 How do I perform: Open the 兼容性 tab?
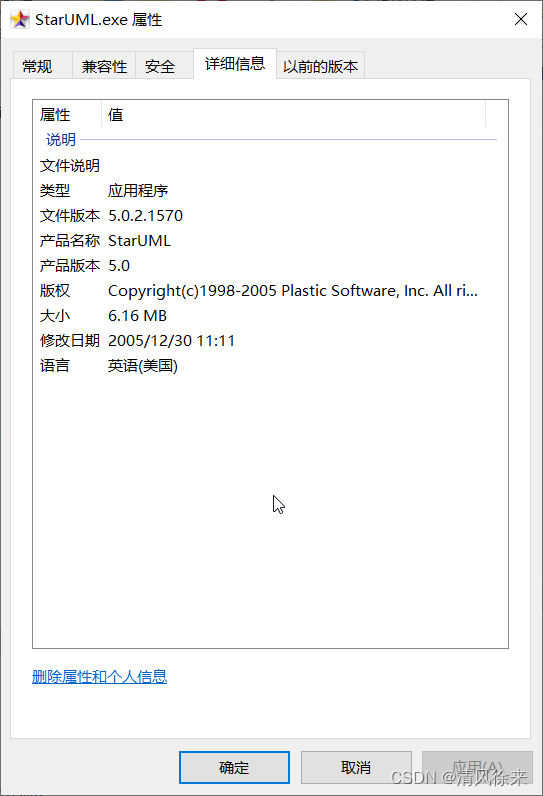[x=104, y=66]
